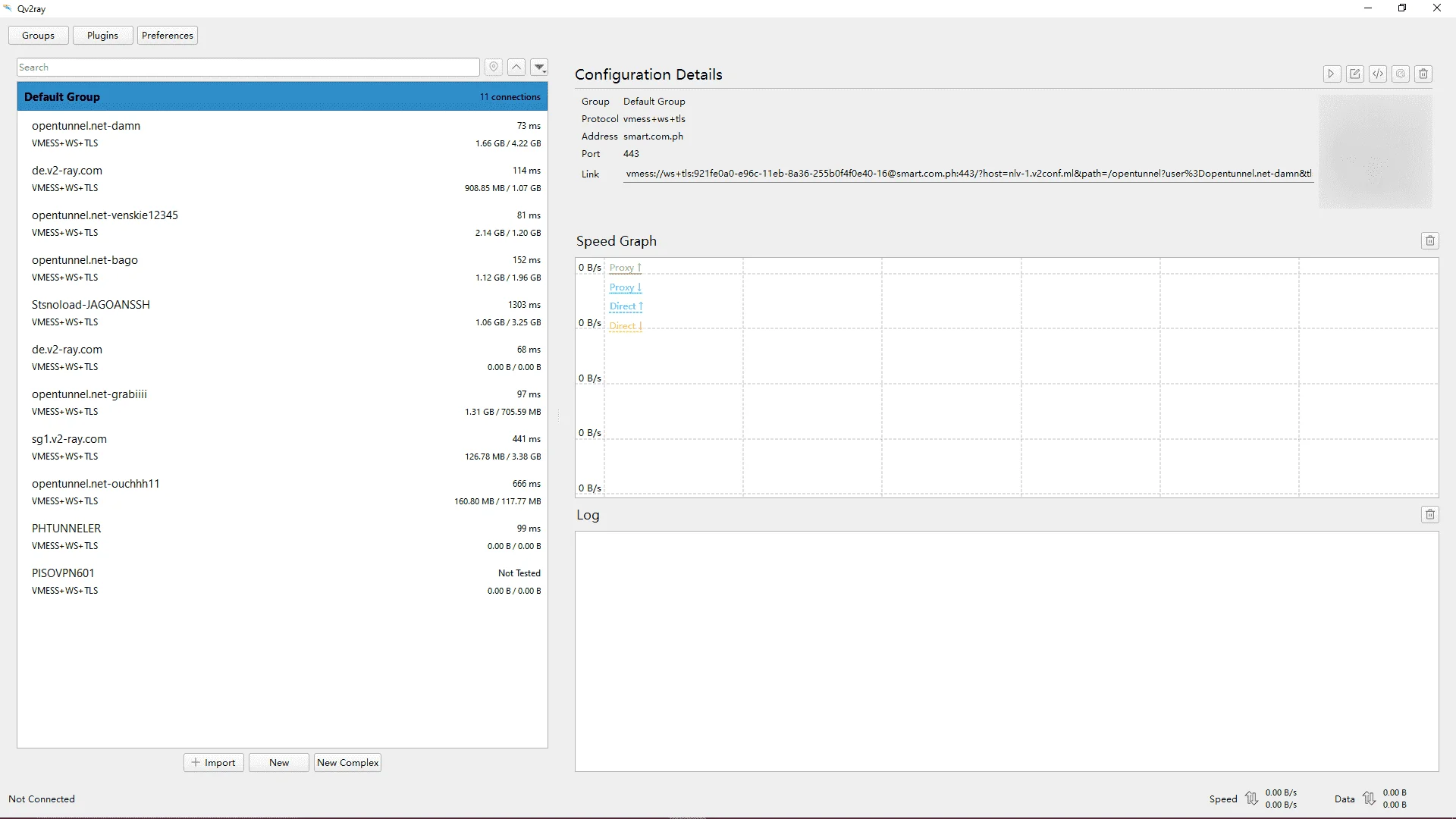
Task: Click the Proxy ↓ graph legend entry
Action: coord(626,287)
